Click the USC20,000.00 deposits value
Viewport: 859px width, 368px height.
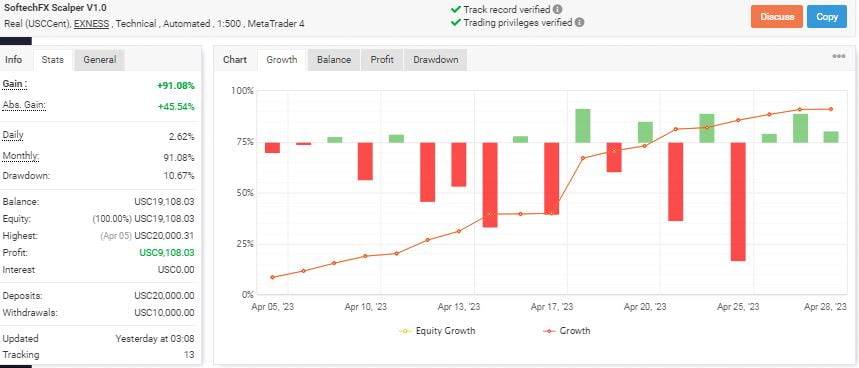(x=164, y=296)
